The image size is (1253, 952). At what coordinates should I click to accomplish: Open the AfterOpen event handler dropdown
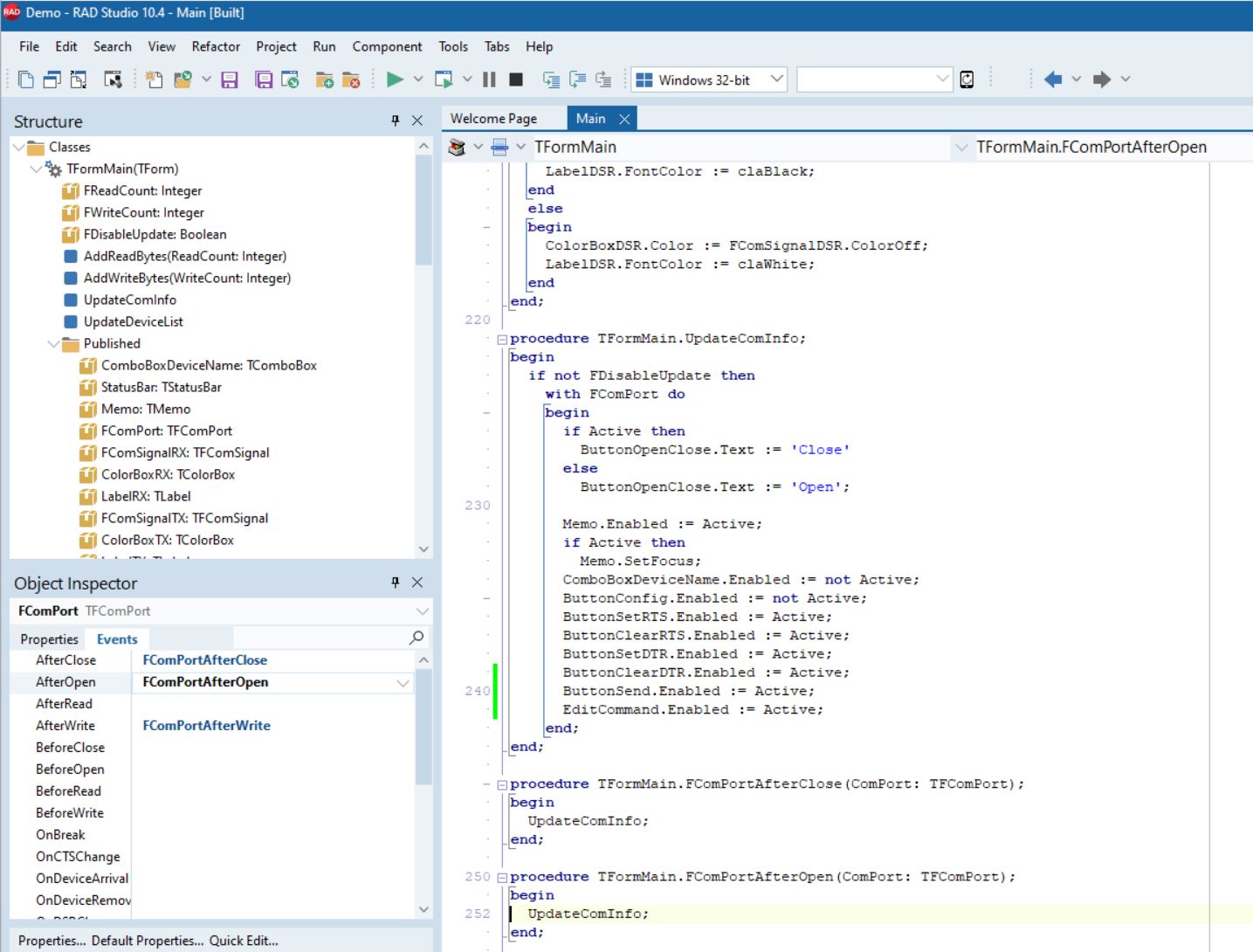(x=403, y=682)
